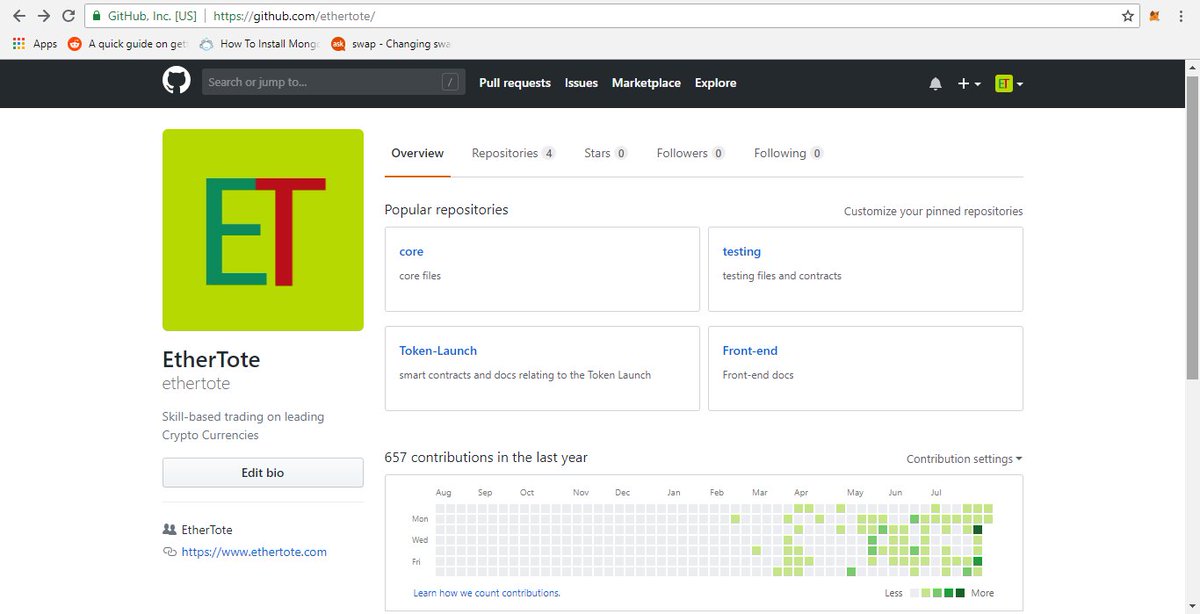The image size is (1200, 614).
Task: Go to Explore in header
Action: click(716, 83)
